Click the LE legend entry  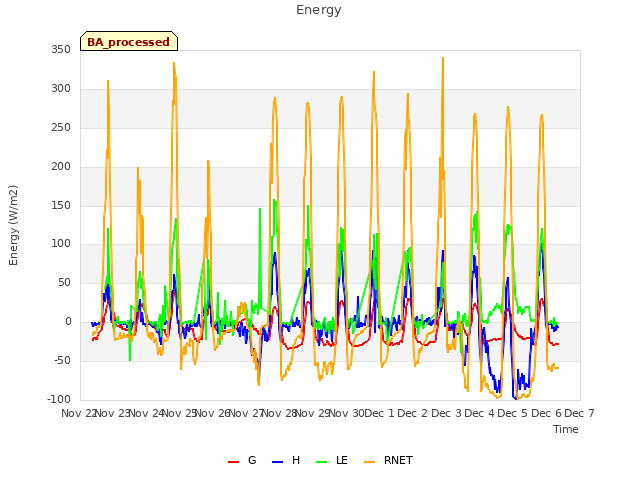coord(332,460)
